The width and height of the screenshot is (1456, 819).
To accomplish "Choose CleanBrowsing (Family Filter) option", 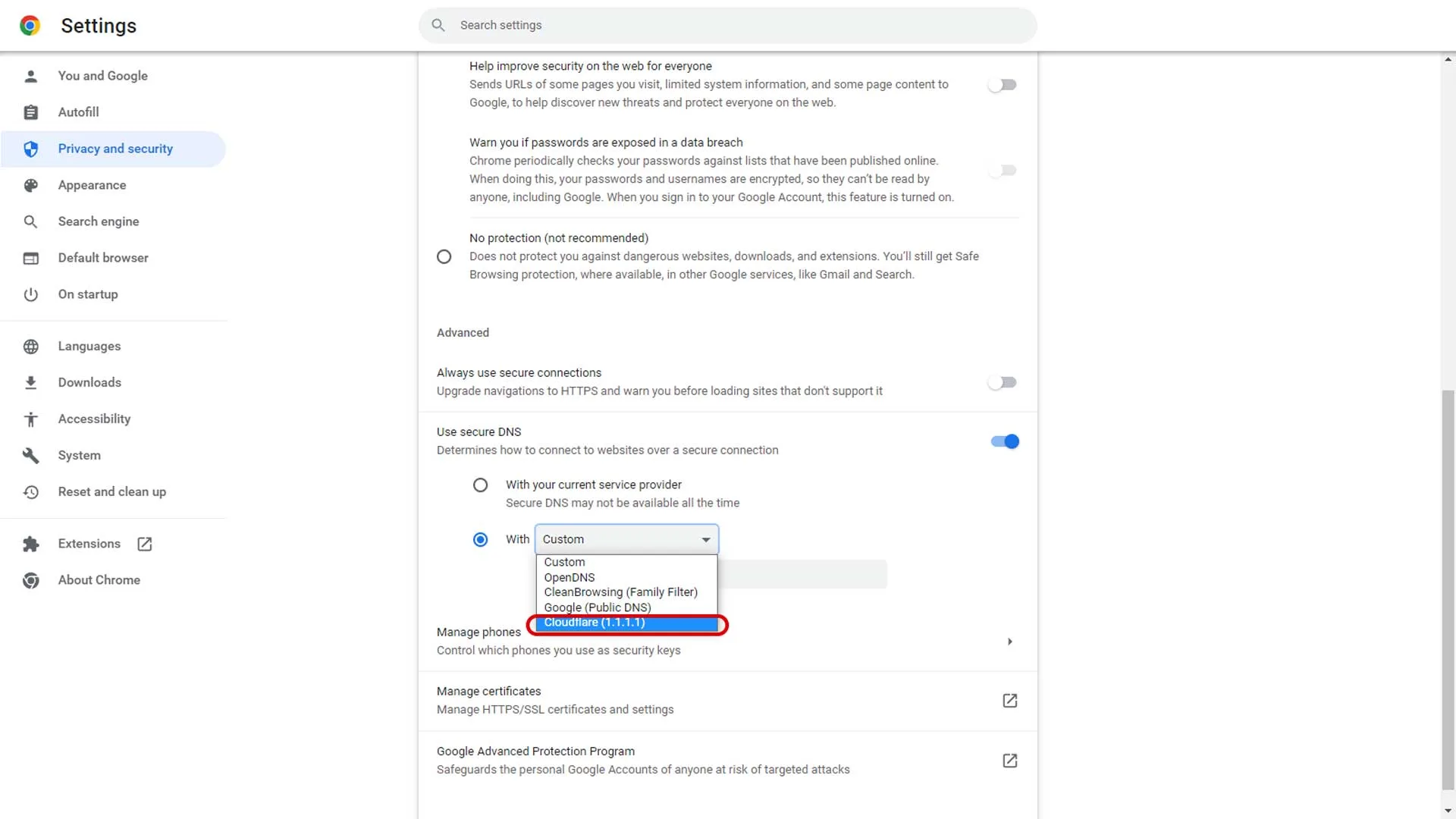I will (626, 592).
